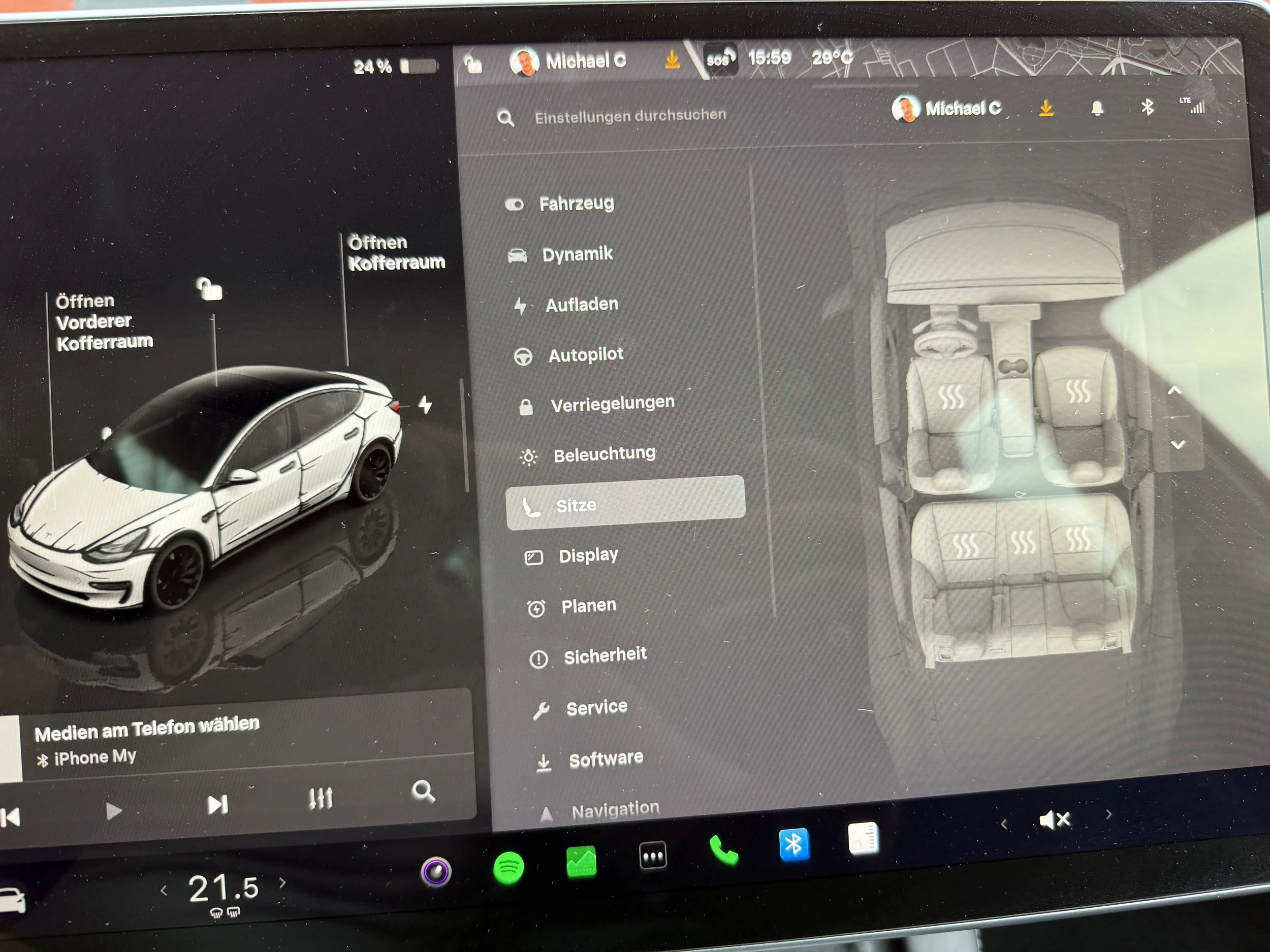The height and width of the screenshot is (952, 1270).
Task: Tap the 15:59 clock display
Action: (769, 58)
